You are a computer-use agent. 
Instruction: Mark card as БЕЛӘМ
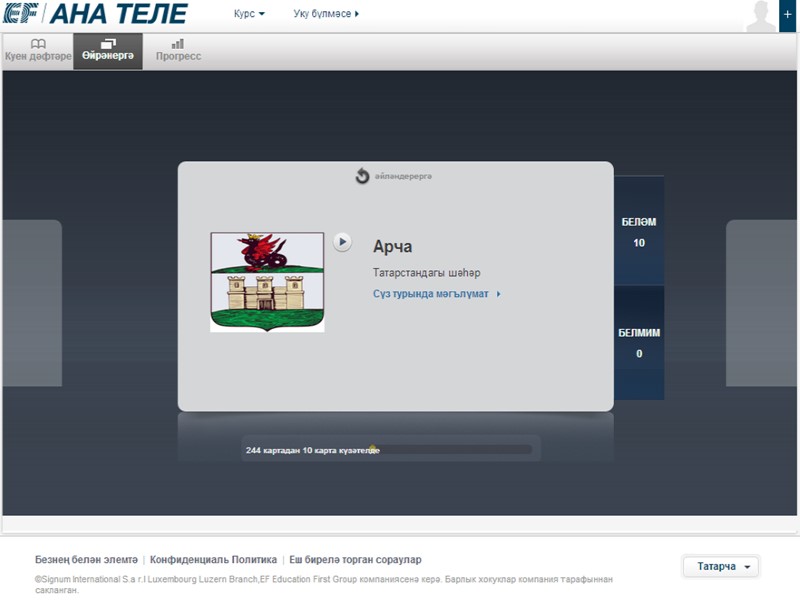click(x=639, y=232)
